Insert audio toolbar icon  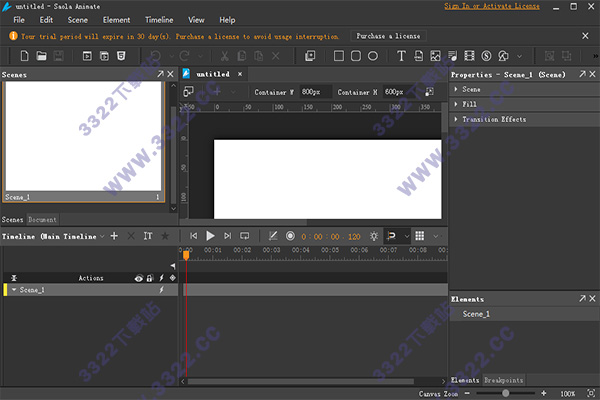pyautogui.click(x=452, y=56)
